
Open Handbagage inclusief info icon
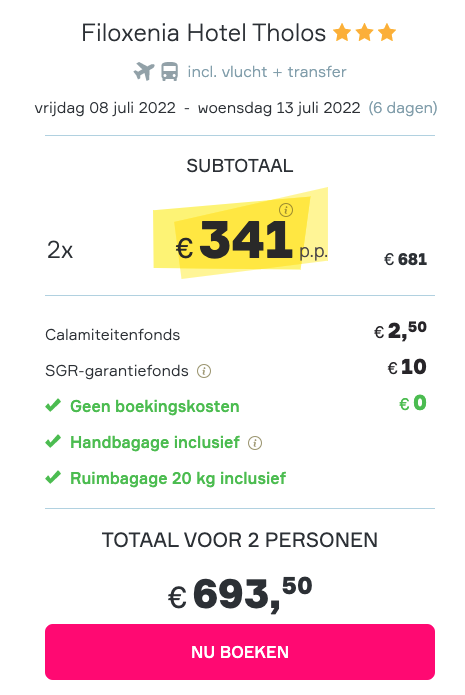255,442
